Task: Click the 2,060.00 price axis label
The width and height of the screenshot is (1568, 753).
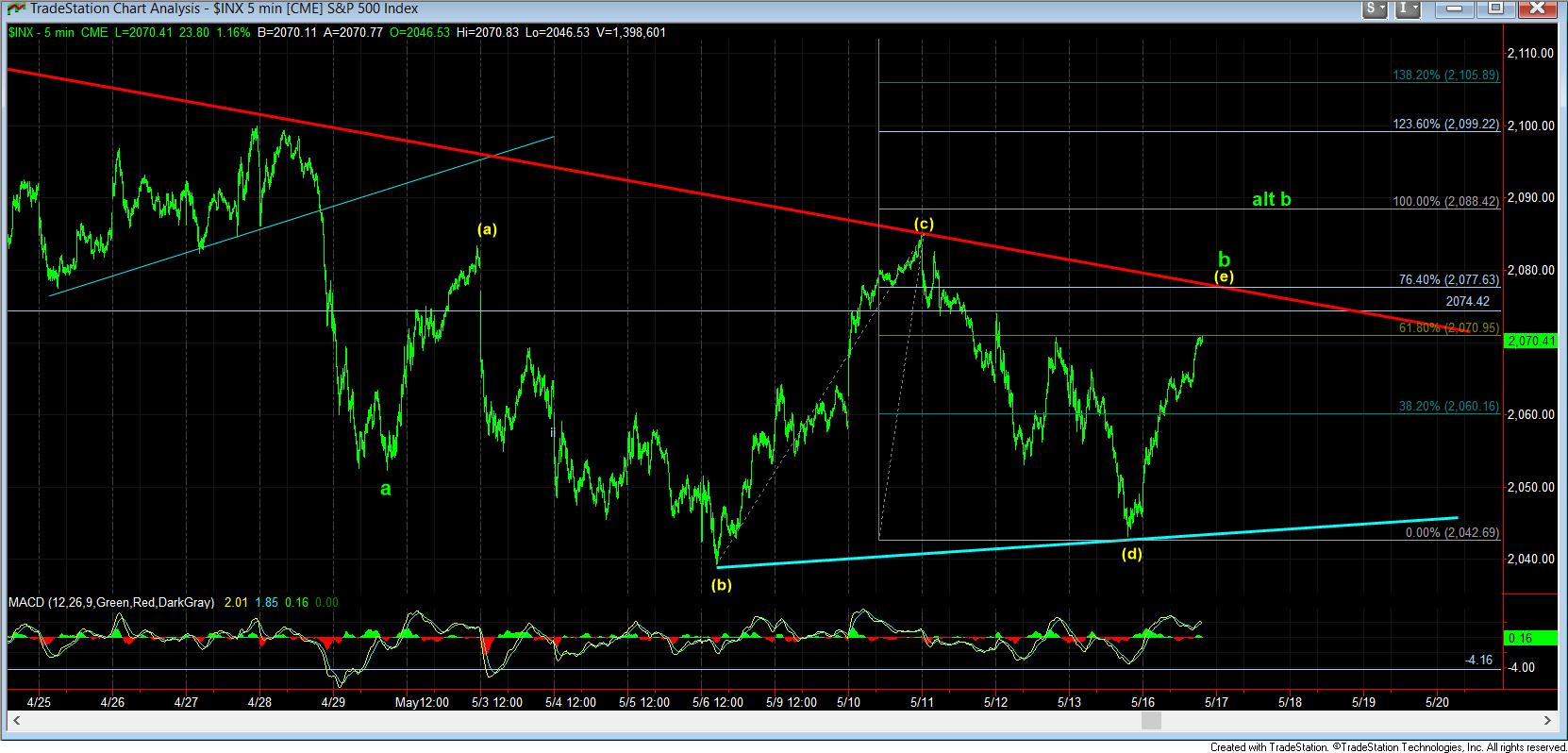Action: [x=1530, y=414]
